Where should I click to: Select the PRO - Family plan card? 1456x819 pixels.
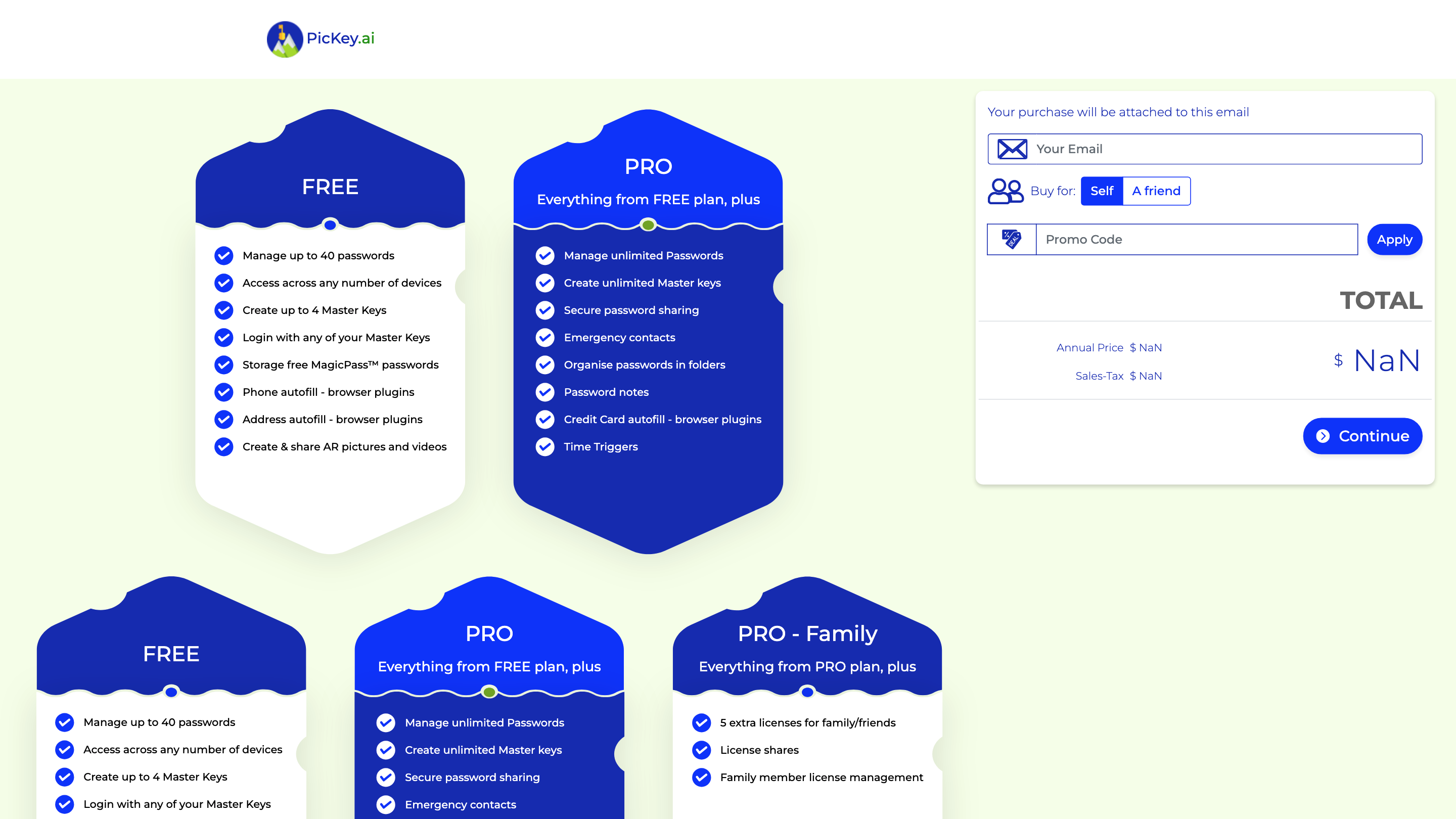click(x=807, y=634)
